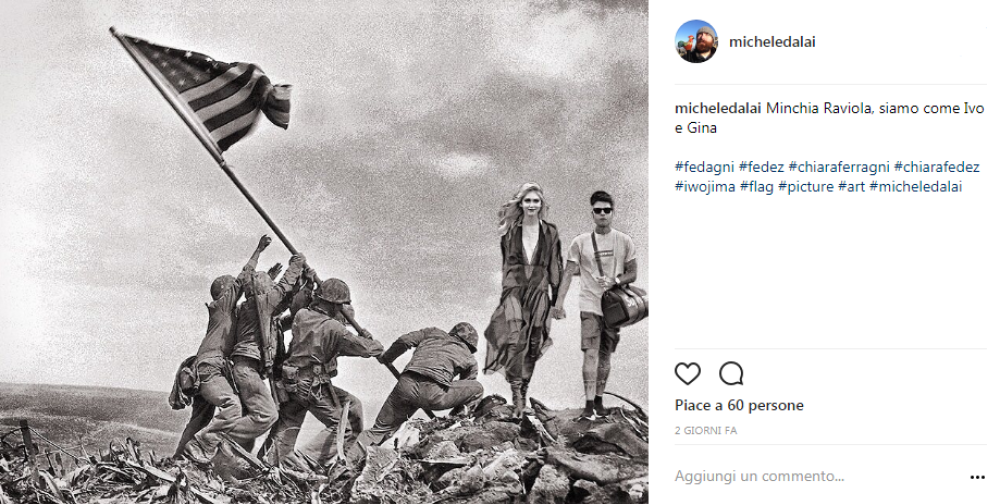This screenshot has width=1000, height=504.
Task: View the 'Piace a 60 persone' likes list
Action: [739, 405]
